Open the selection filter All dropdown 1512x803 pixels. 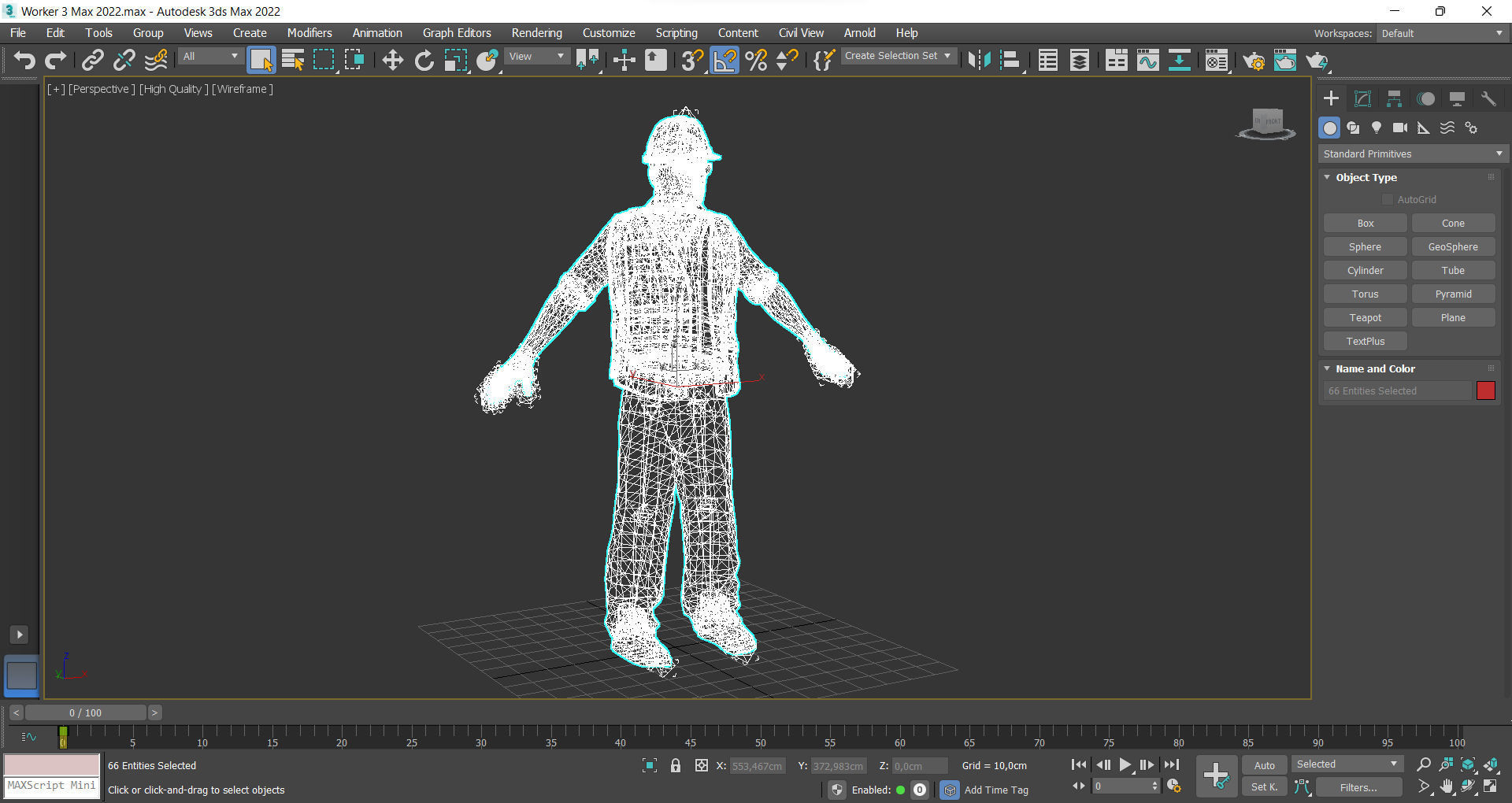click(210, 57)
